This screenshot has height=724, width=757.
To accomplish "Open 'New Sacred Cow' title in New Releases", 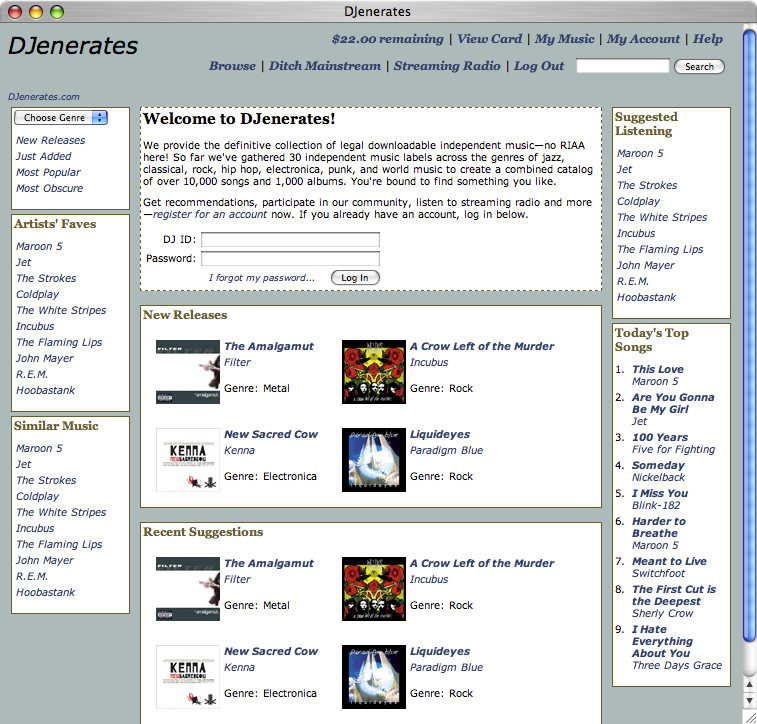I will coord(271,434).
